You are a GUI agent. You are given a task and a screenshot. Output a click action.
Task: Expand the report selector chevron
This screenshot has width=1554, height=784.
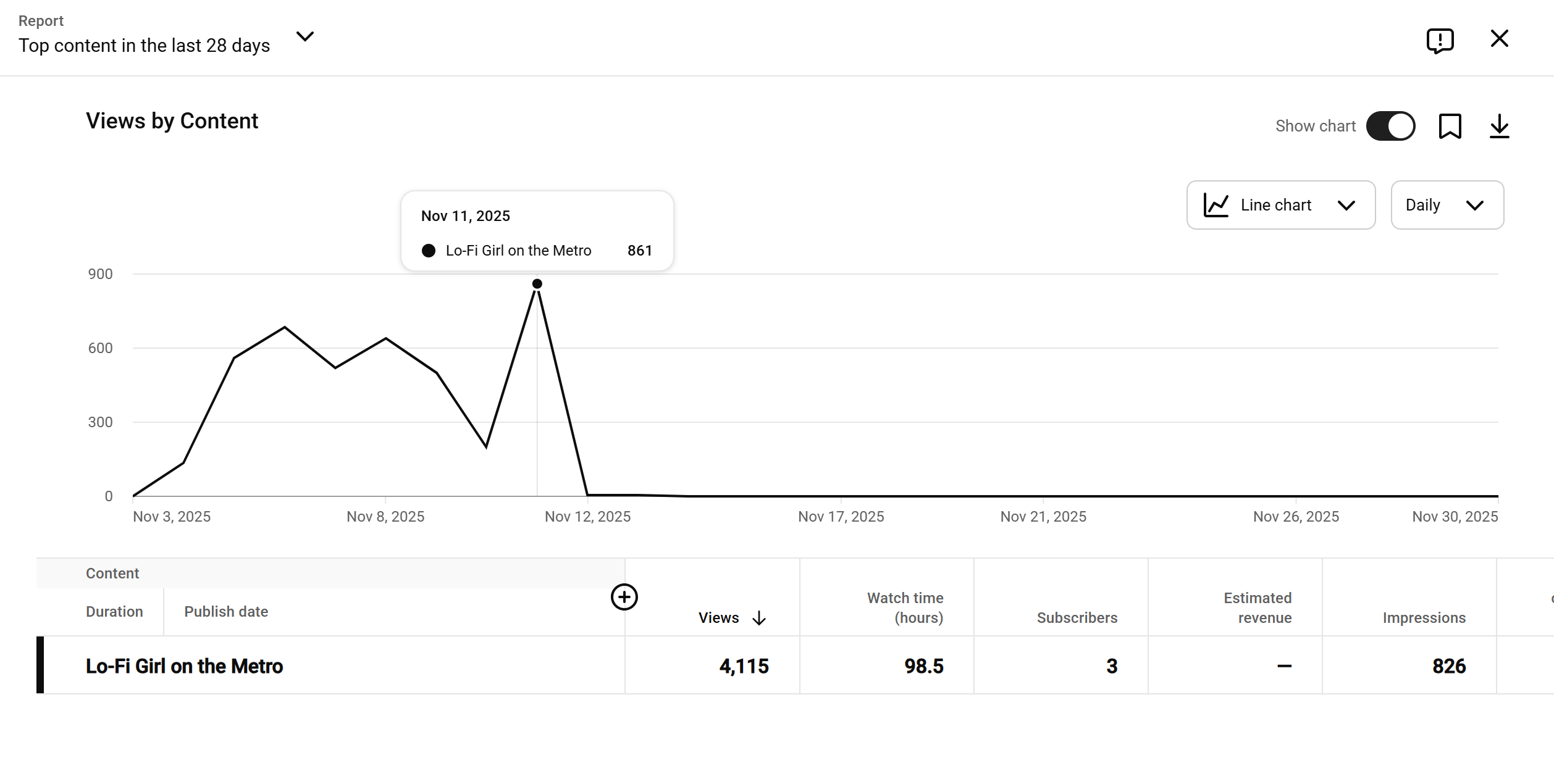(x=305, y=37)
